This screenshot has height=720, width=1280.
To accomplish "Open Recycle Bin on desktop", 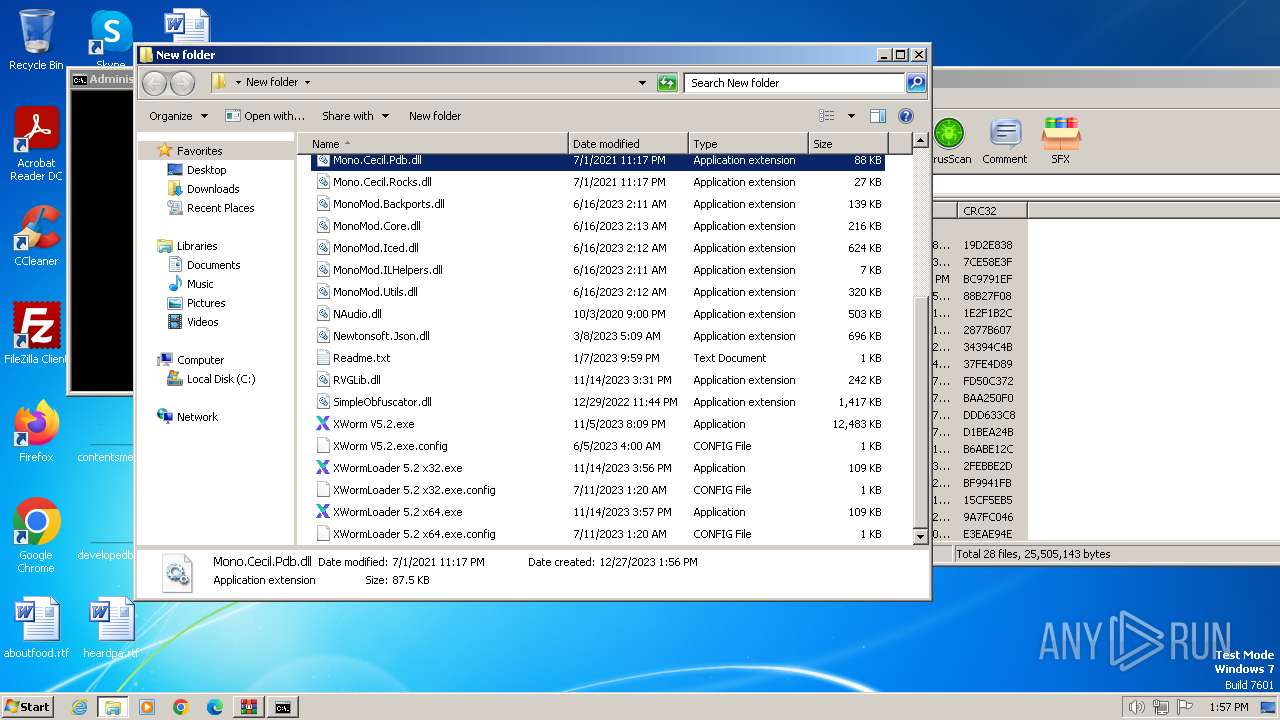I will tap(36, 40).
